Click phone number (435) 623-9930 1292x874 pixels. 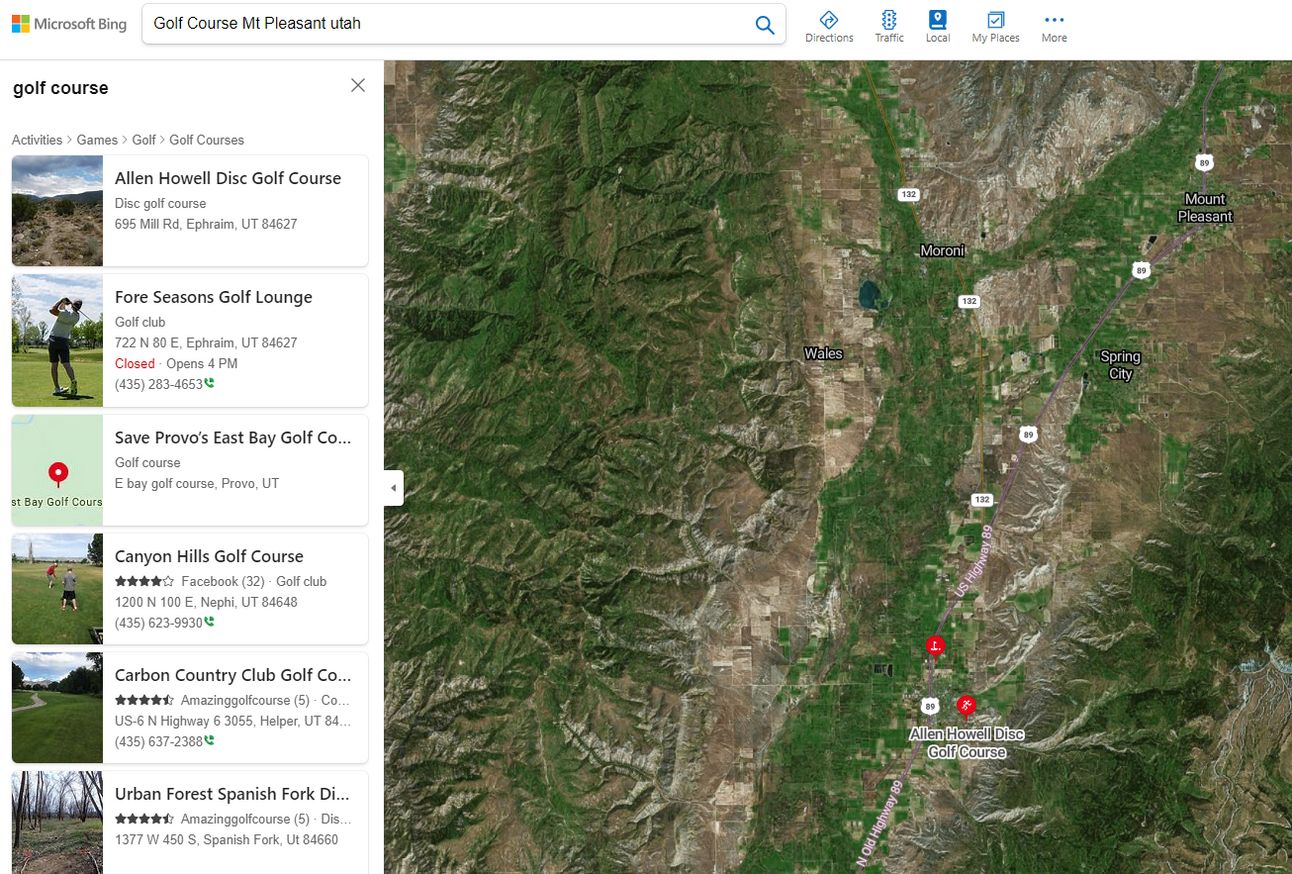(159, 623)
